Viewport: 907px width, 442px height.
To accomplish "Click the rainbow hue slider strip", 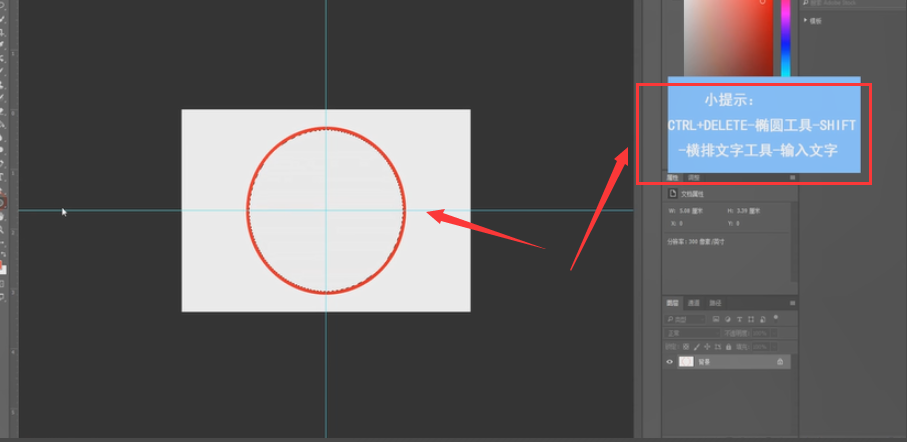I will pyautogui.click(x=786, y=38).
